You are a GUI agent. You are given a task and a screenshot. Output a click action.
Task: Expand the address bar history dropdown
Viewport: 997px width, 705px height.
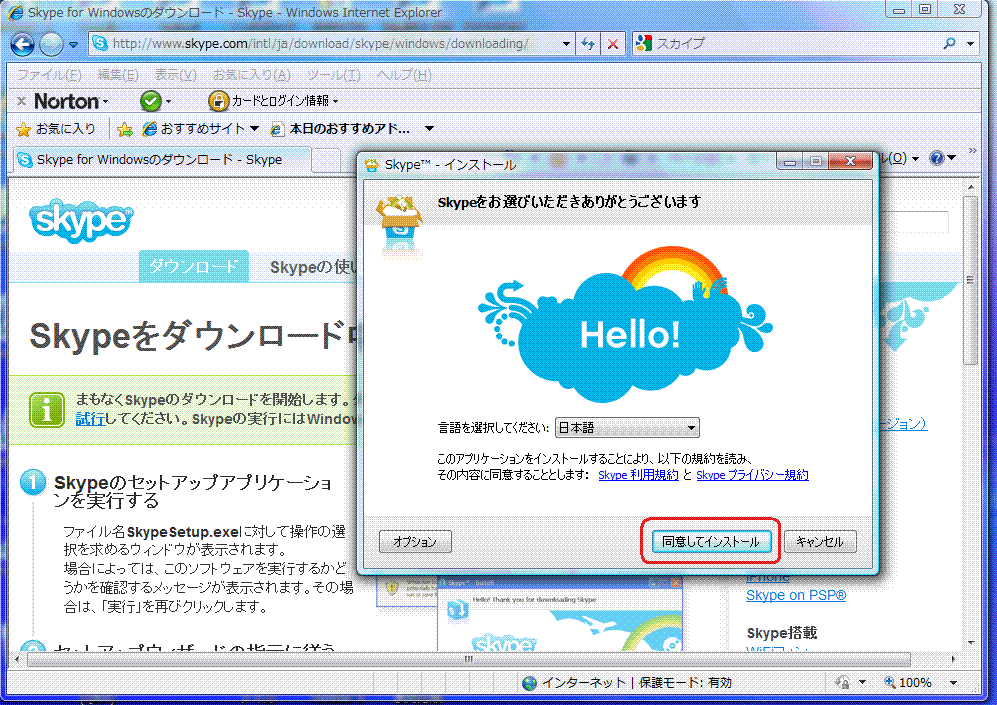click(x=566, y=44)
